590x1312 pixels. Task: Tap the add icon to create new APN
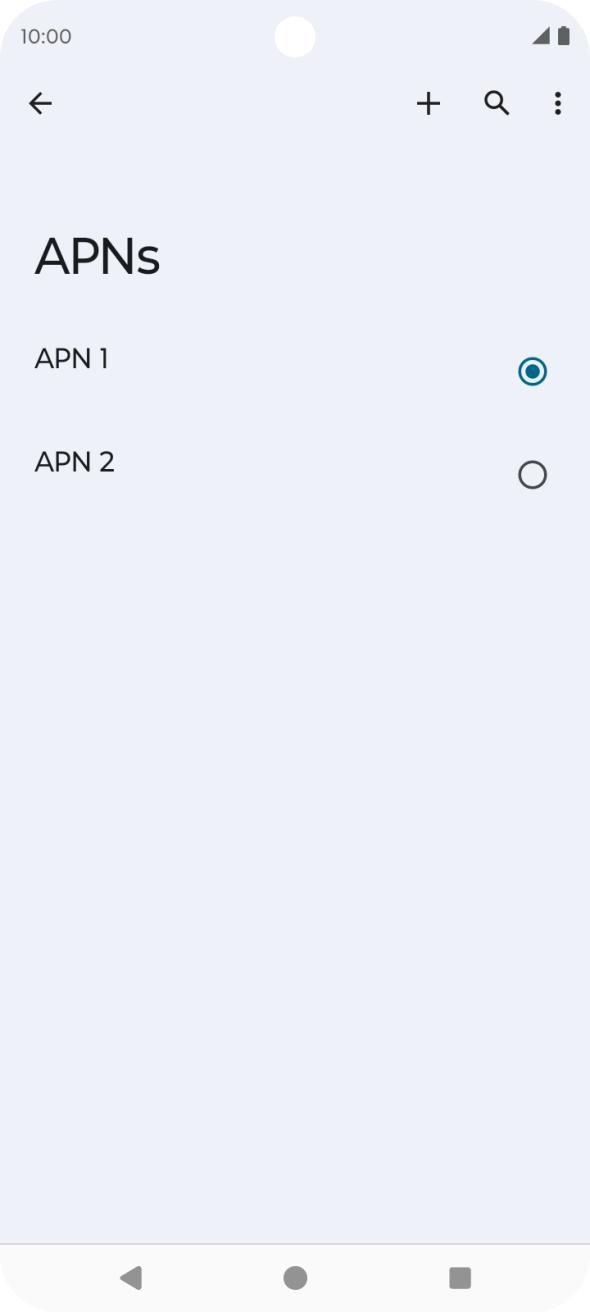pos(428,103)
